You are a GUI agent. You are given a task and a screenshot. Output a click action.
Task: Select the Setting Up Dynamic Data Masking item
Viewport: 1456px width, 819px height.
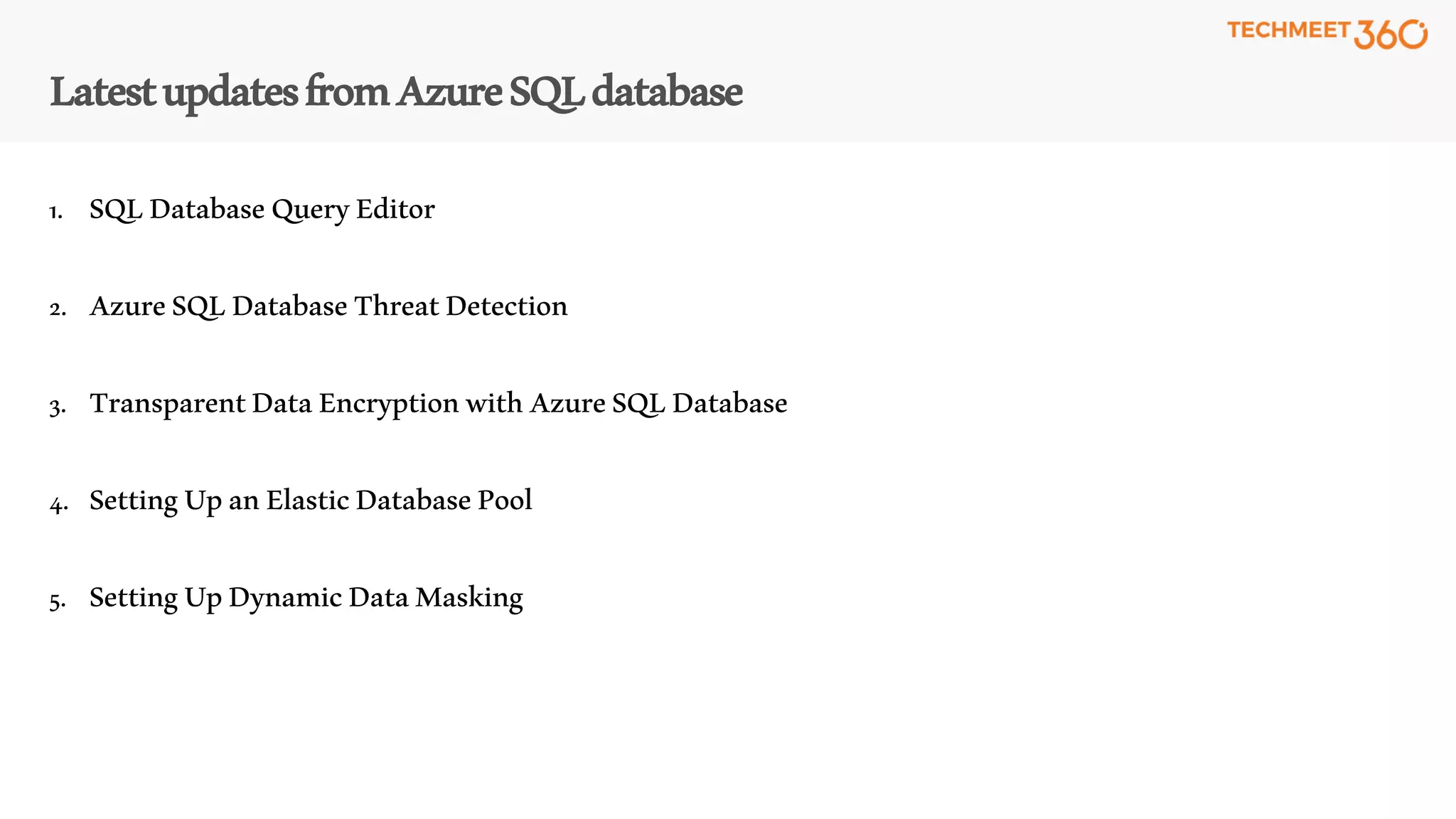pyautogui.click(x=306, y=598)
